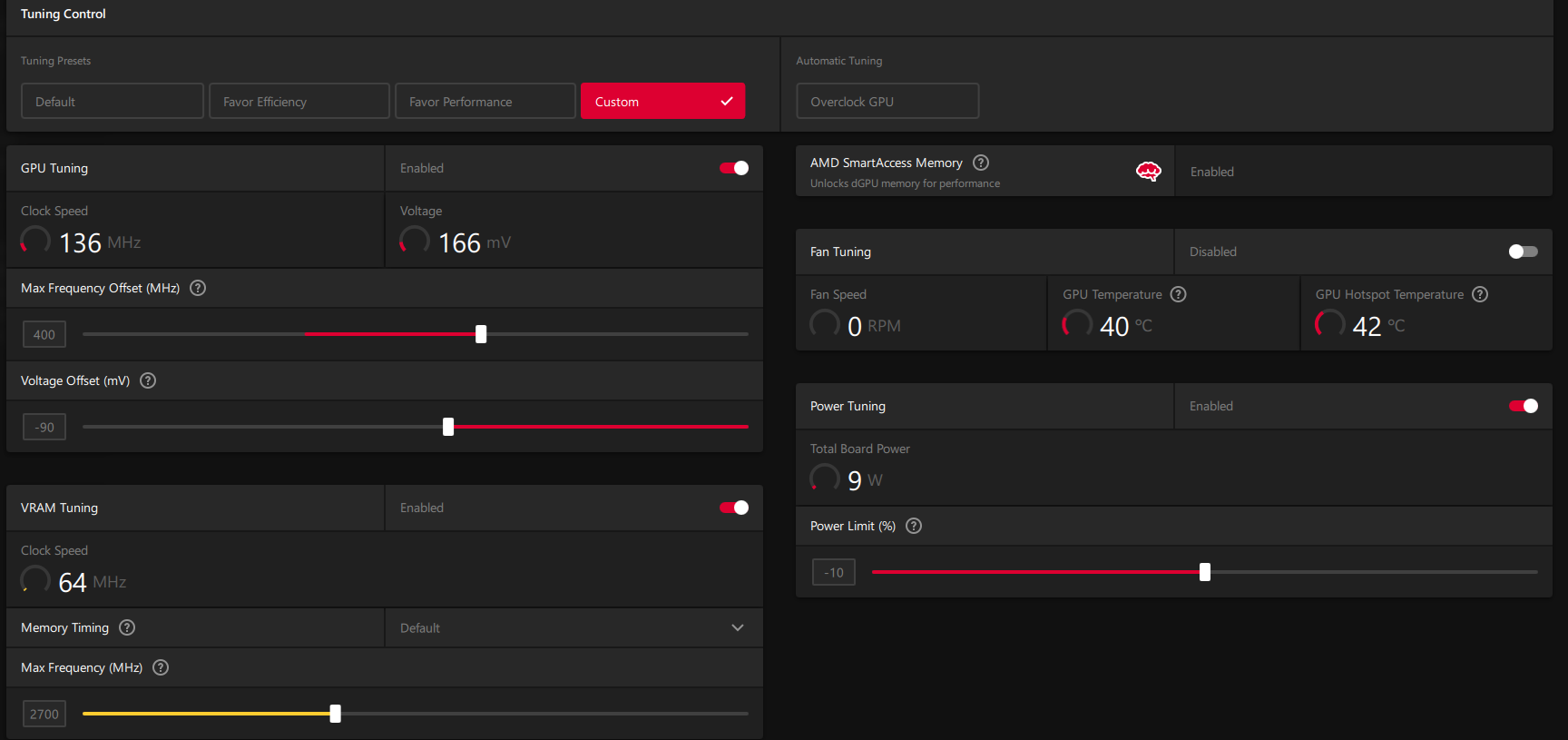Choose the Favor Efficiency preset
The height and width of the screenshot is (740, 1568).
point(299,101)
